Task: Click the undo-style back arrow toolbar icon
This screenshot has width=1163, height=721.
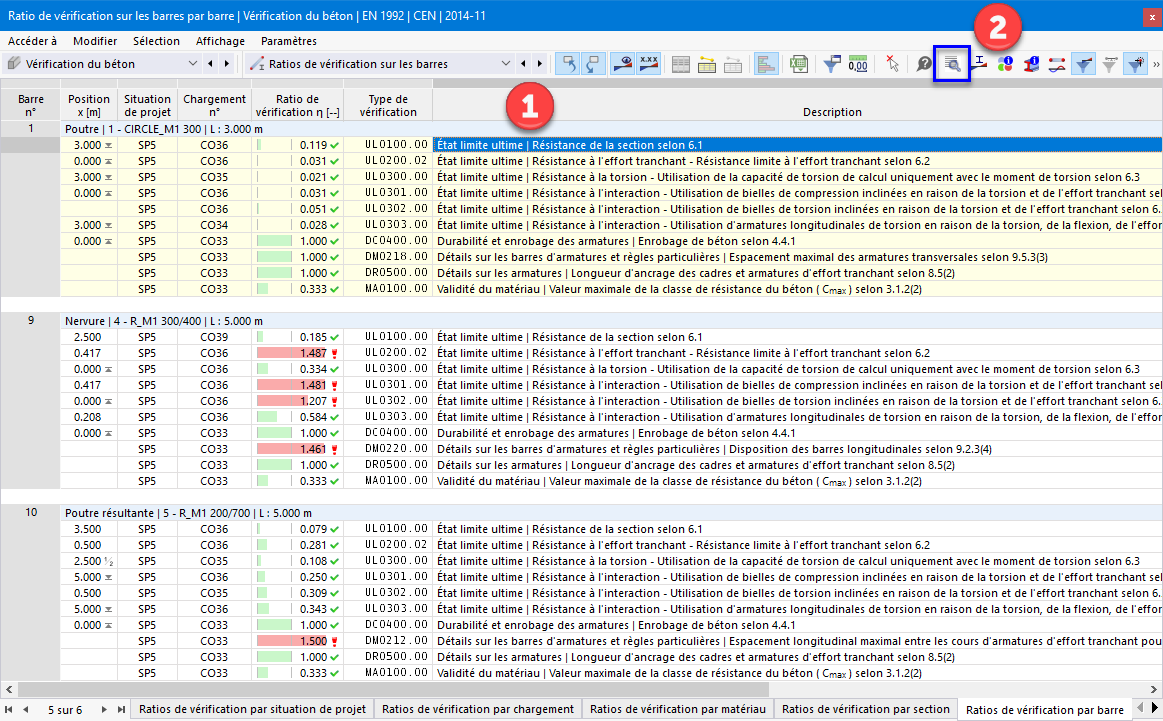Action: pyautogui.click(x=568, y=64)
